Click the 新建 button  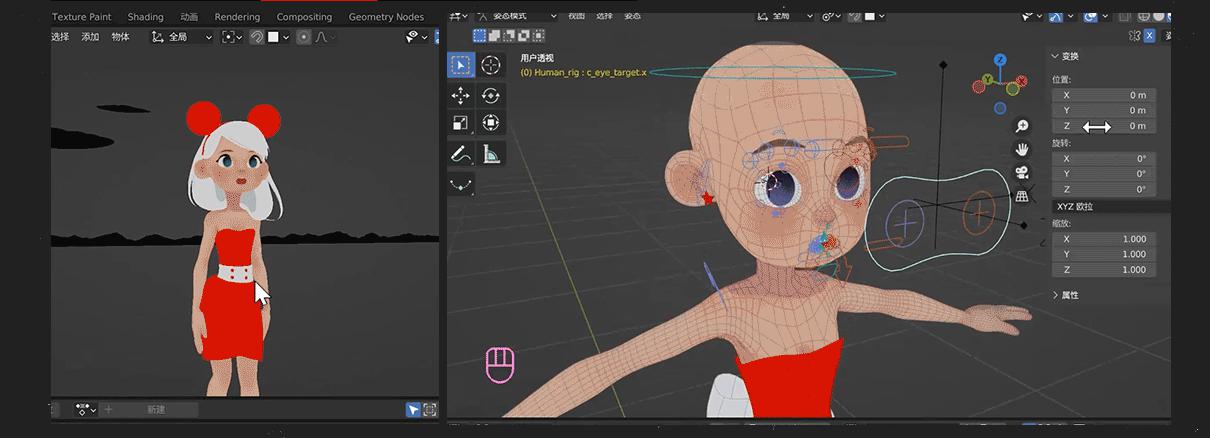pos(157,410)
